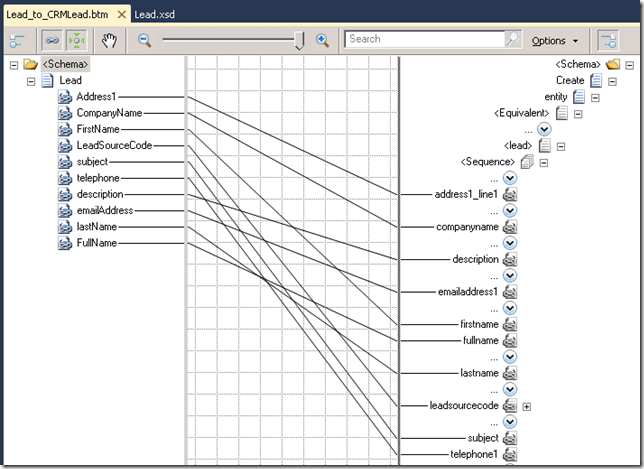Collapse the <Equivalent> node
644x469 pixels.
point(578,114)
